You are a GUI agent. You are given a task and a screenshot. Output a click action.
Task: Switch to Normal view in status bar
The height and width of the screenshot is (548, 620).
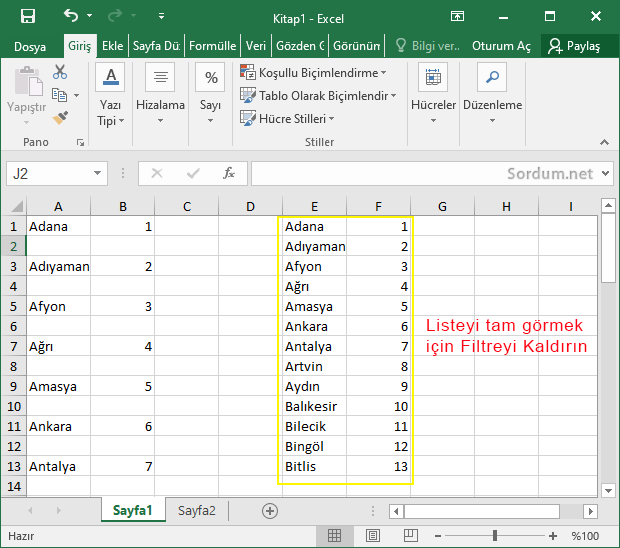click(334, 536)
